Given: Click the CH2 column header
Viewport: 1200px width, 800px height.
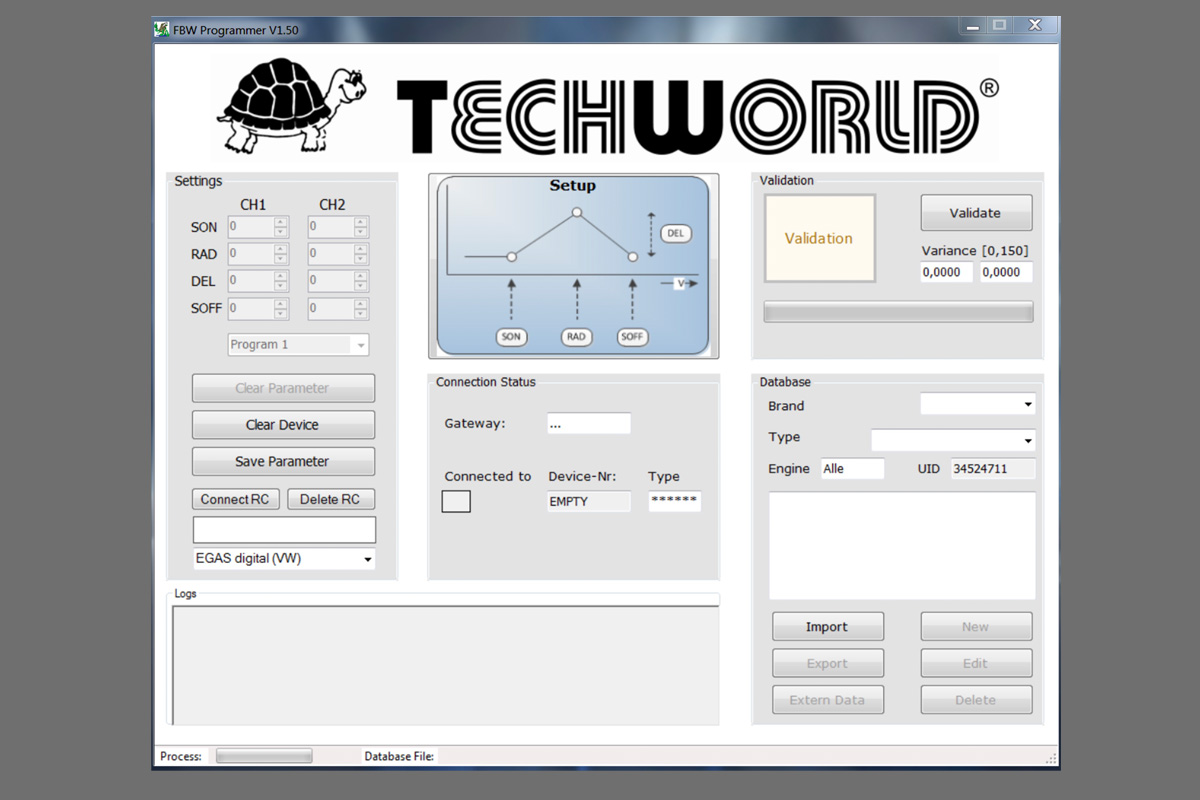Looking at the screenshot, I should pyautogui.click(x=332, y=204).
